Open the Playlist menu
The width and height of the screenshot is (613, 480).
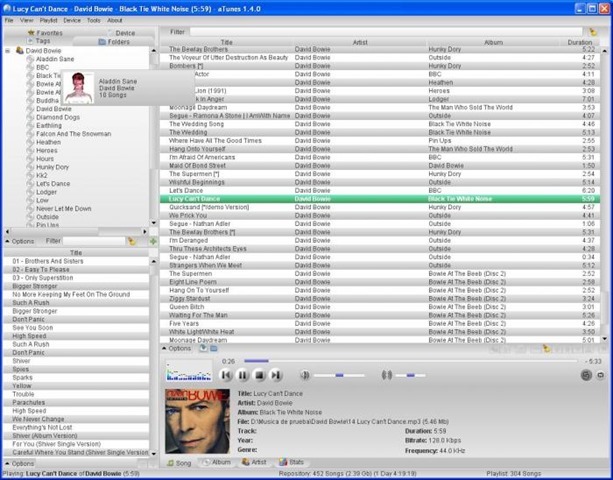click(x=48, y=20)
